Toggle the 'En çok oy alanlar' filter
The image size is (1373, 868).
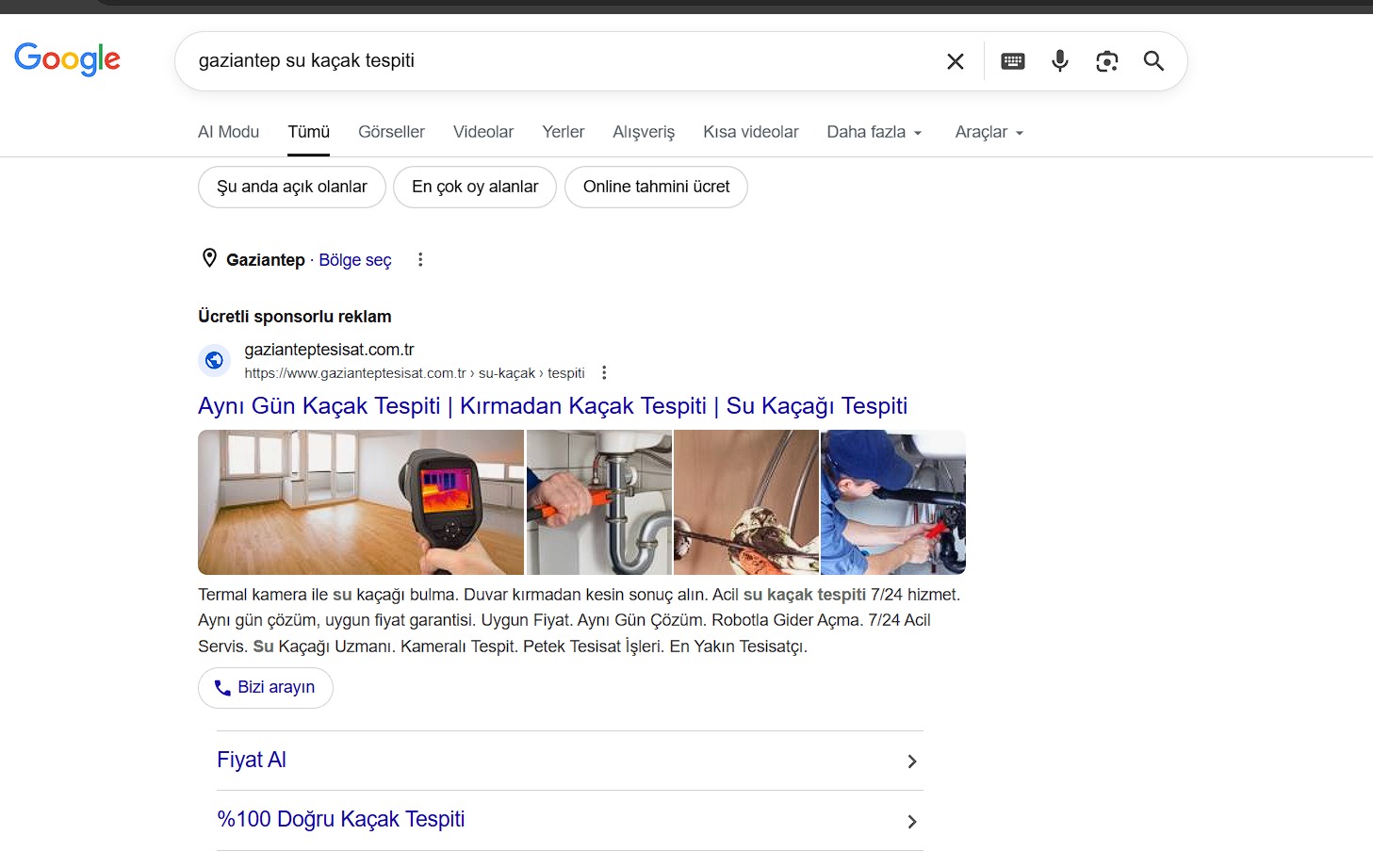[475, 187]
